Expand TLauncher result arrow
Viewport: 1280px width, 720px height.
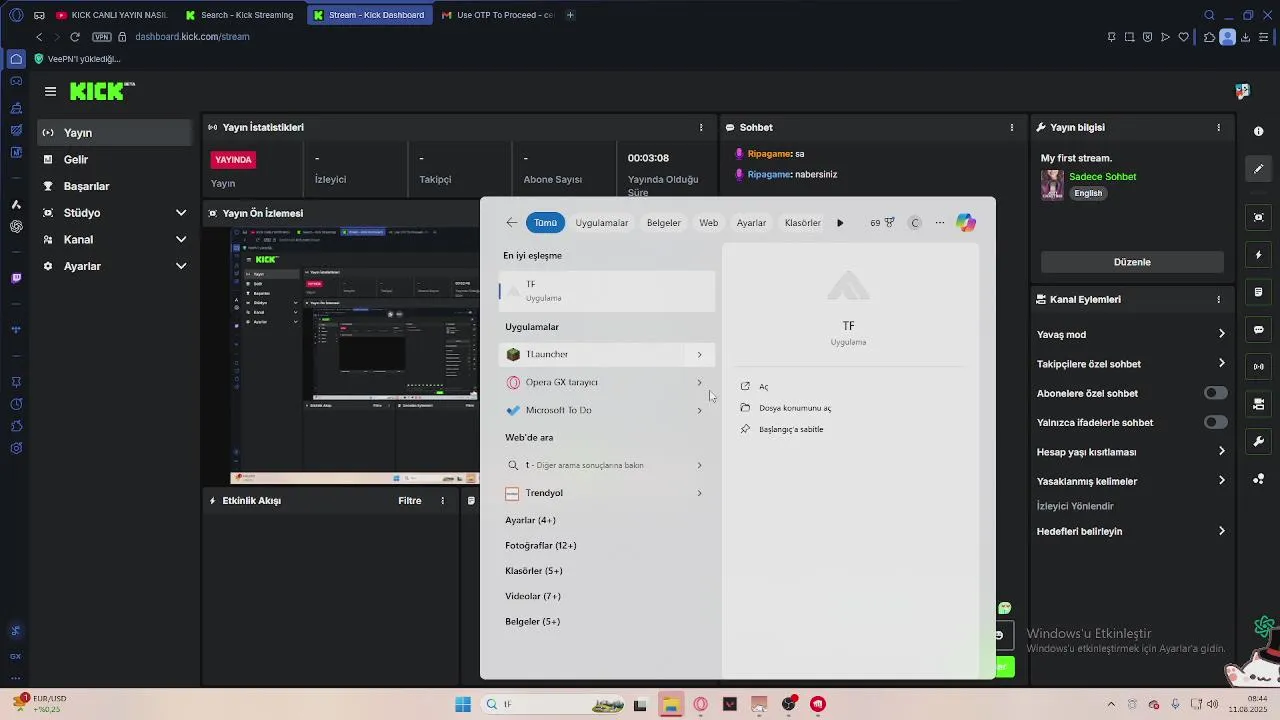tap(699, 354)
